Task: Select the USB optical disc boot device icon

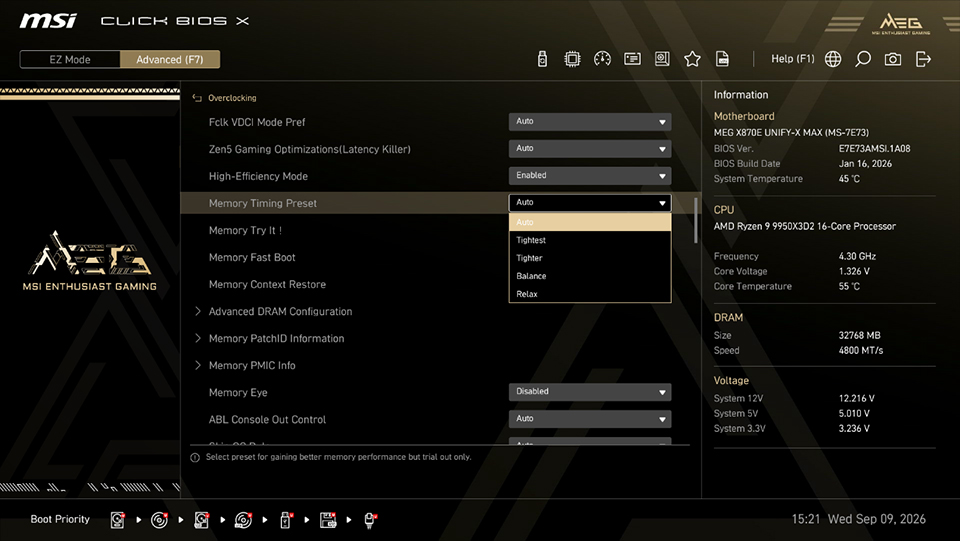Action: (x=243, y=520)
